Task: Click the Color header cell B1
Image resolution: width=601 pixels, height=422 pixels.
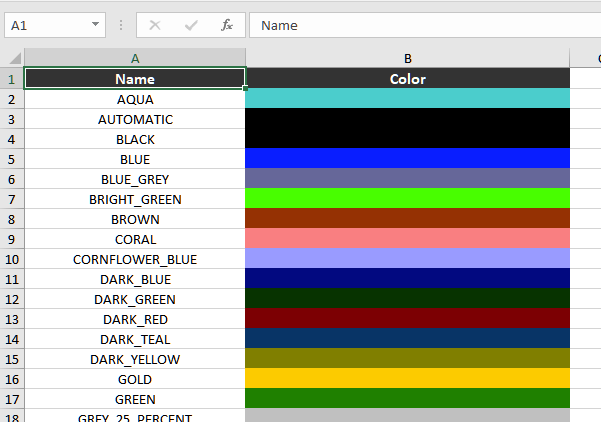Action: (407, 79)
